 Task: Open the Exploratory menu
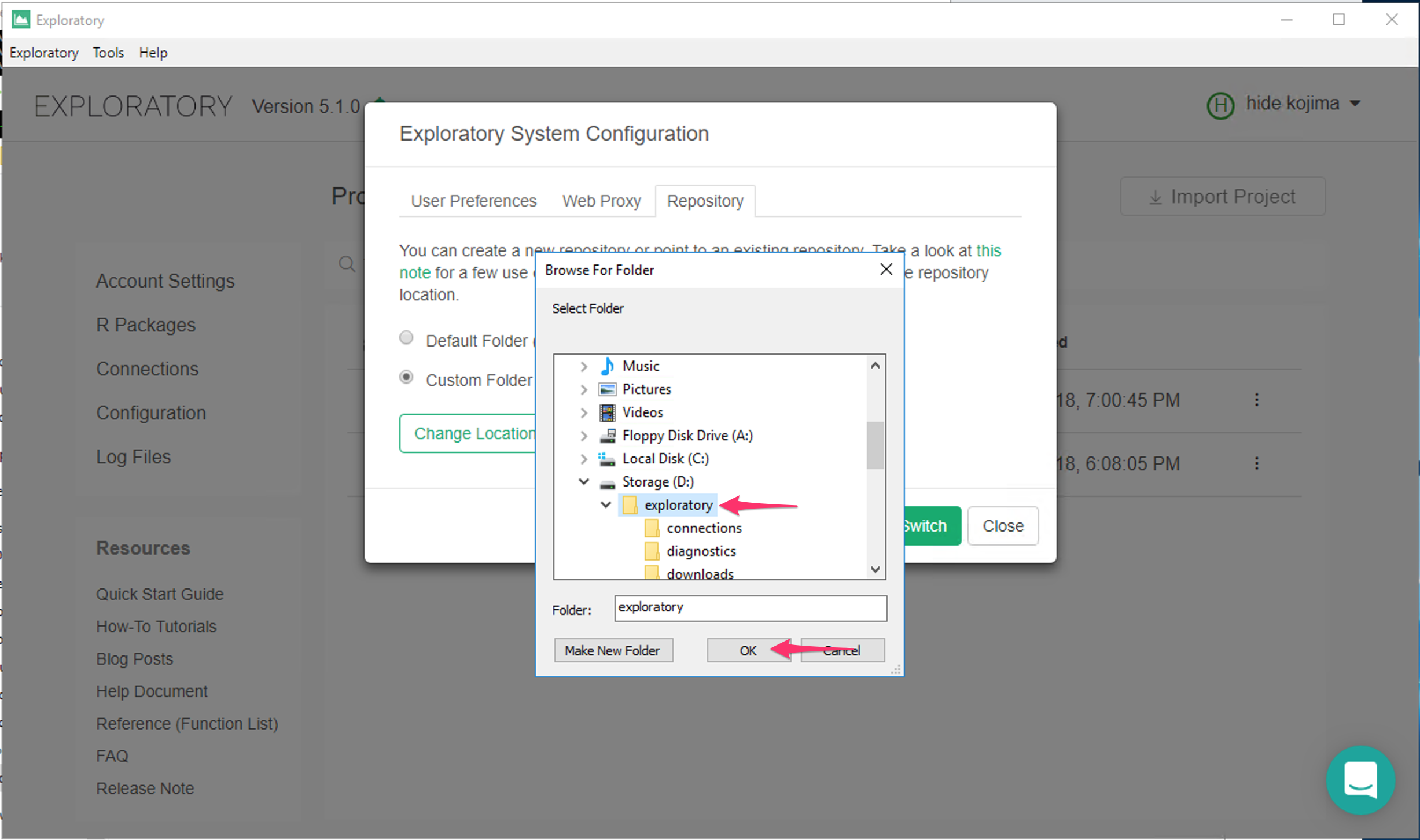(44, 53)
